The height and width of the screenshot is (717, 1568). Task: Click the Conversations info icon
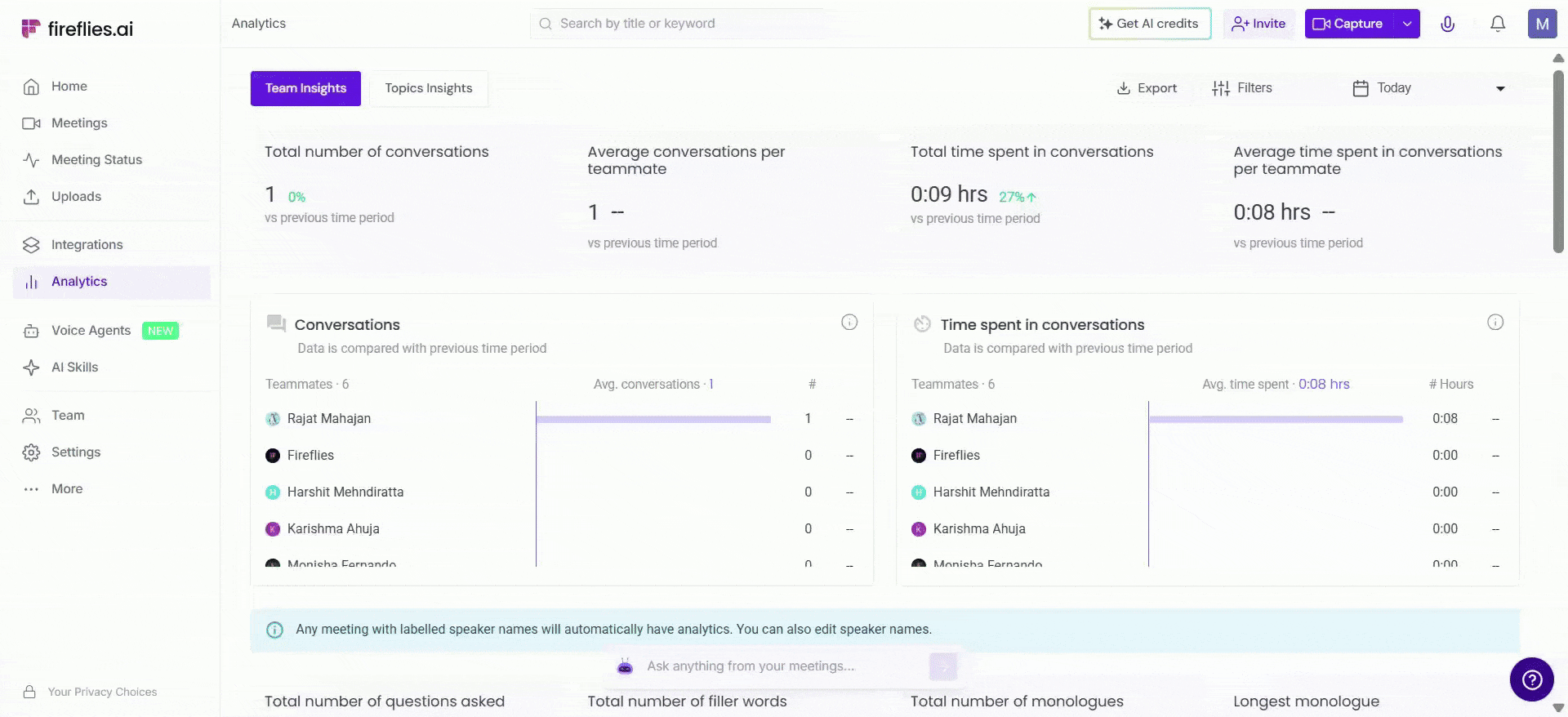pos(849,323)
